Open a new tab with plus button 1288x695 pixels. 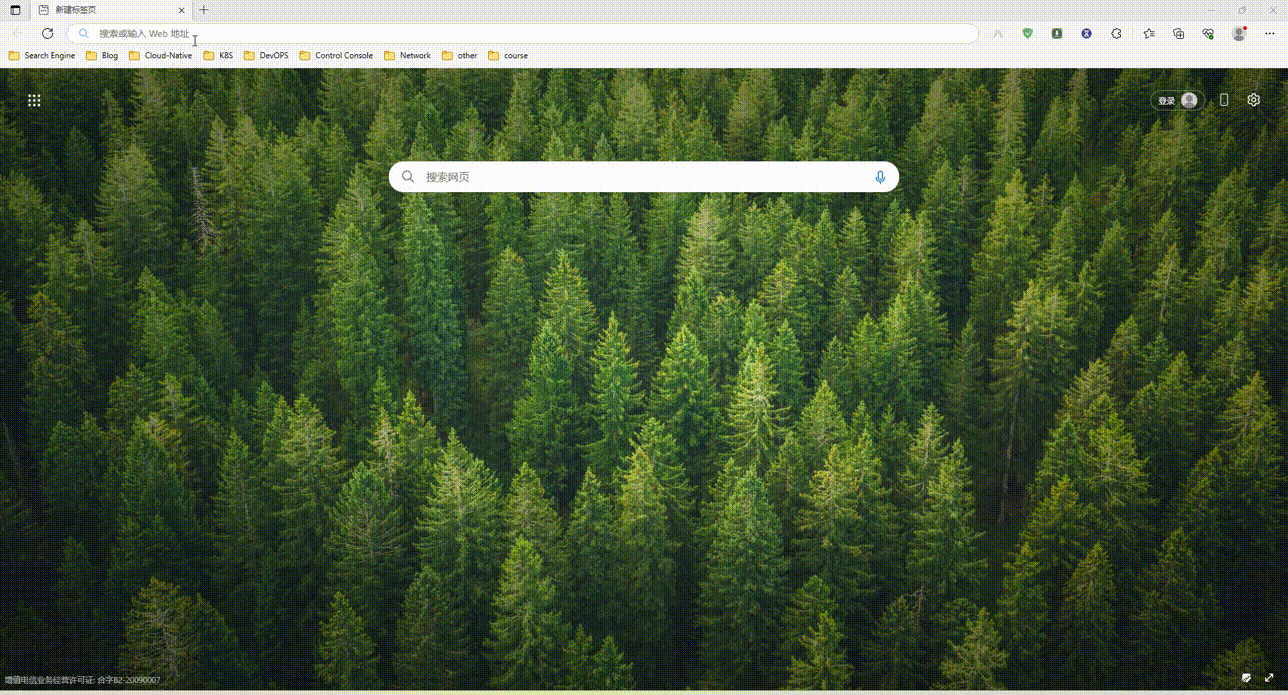coord(204,10)
